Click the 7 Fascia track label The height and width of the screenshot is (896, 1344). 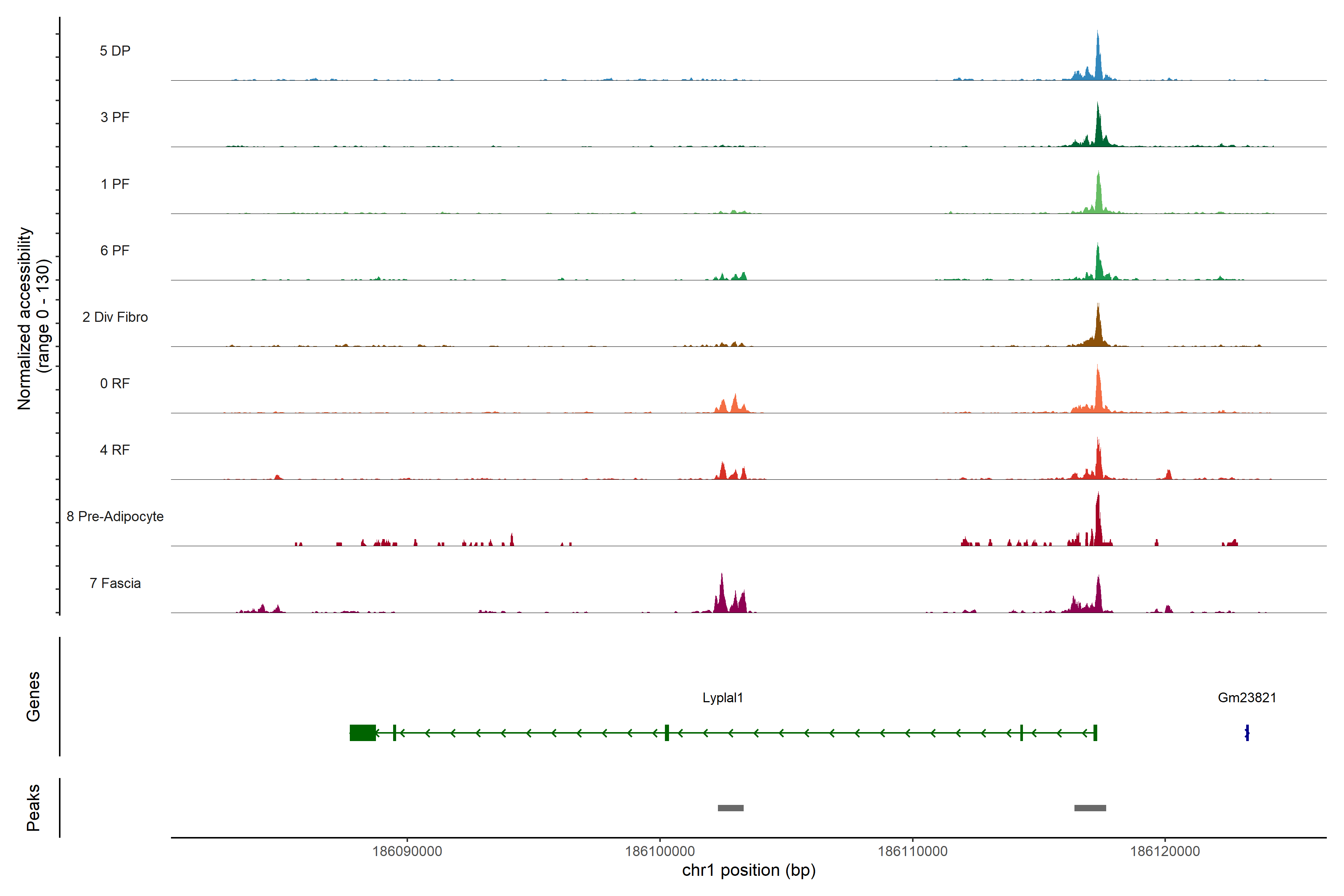click(x=115, y=583)
